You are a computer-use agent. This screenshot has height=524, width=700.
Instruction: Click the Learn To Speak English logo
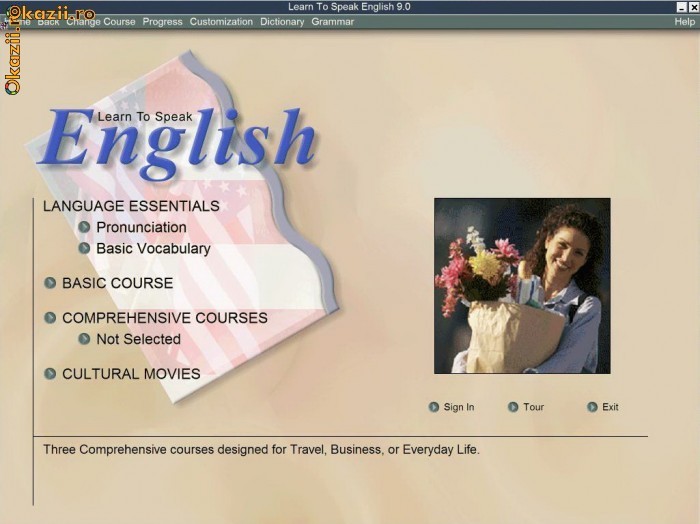[178, 143]
